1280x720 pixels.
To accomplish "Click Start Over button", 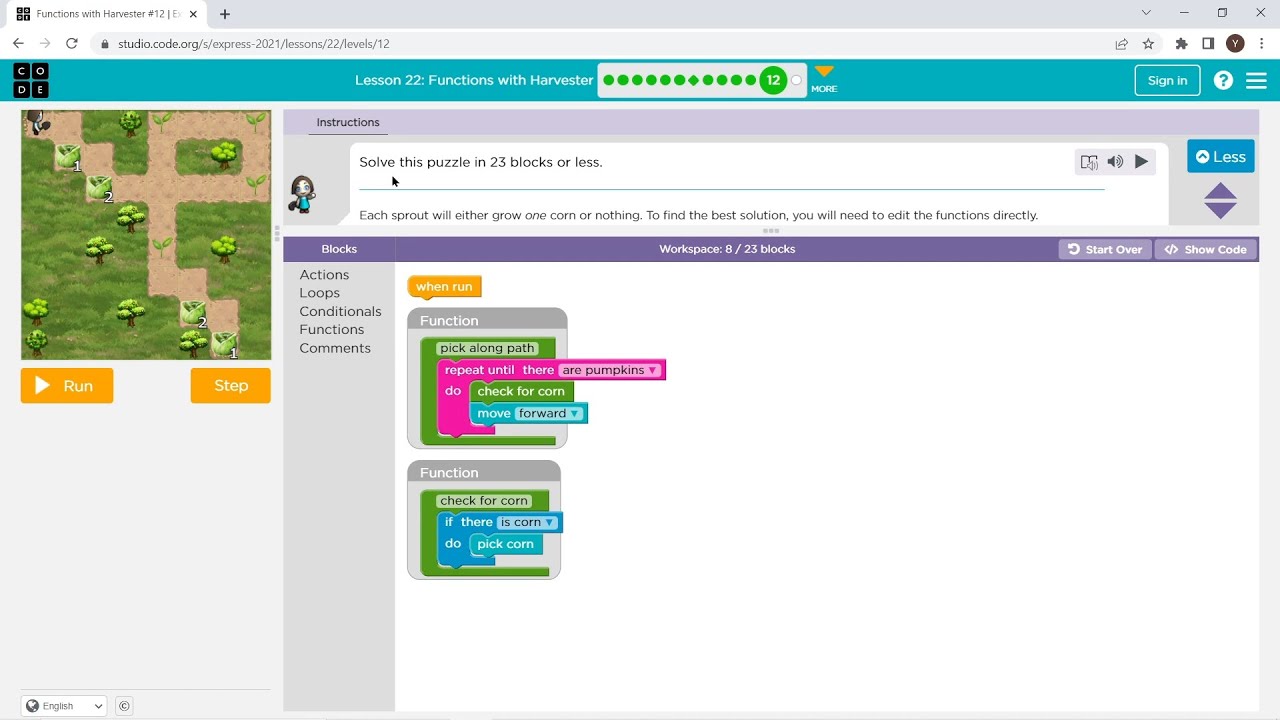I will pos(1105,249).
